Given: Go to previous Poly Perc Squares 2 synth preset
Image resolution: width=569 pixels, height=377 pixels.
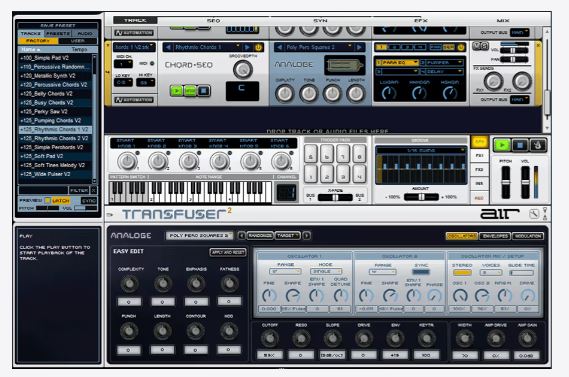Looking at the screenshot, I should [279, 47].
